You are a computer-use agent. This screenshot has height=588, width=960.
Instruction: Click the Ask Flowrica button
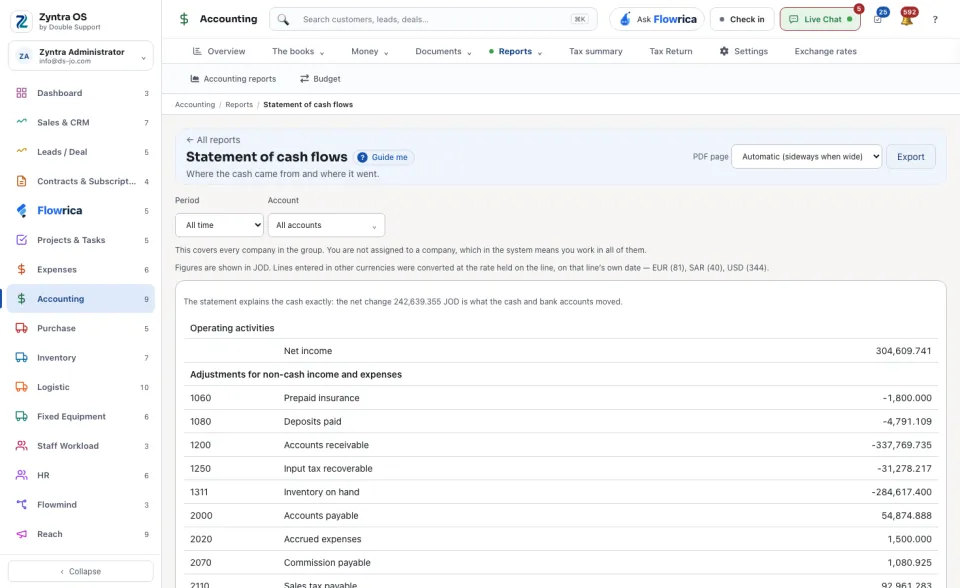[657, 20]
